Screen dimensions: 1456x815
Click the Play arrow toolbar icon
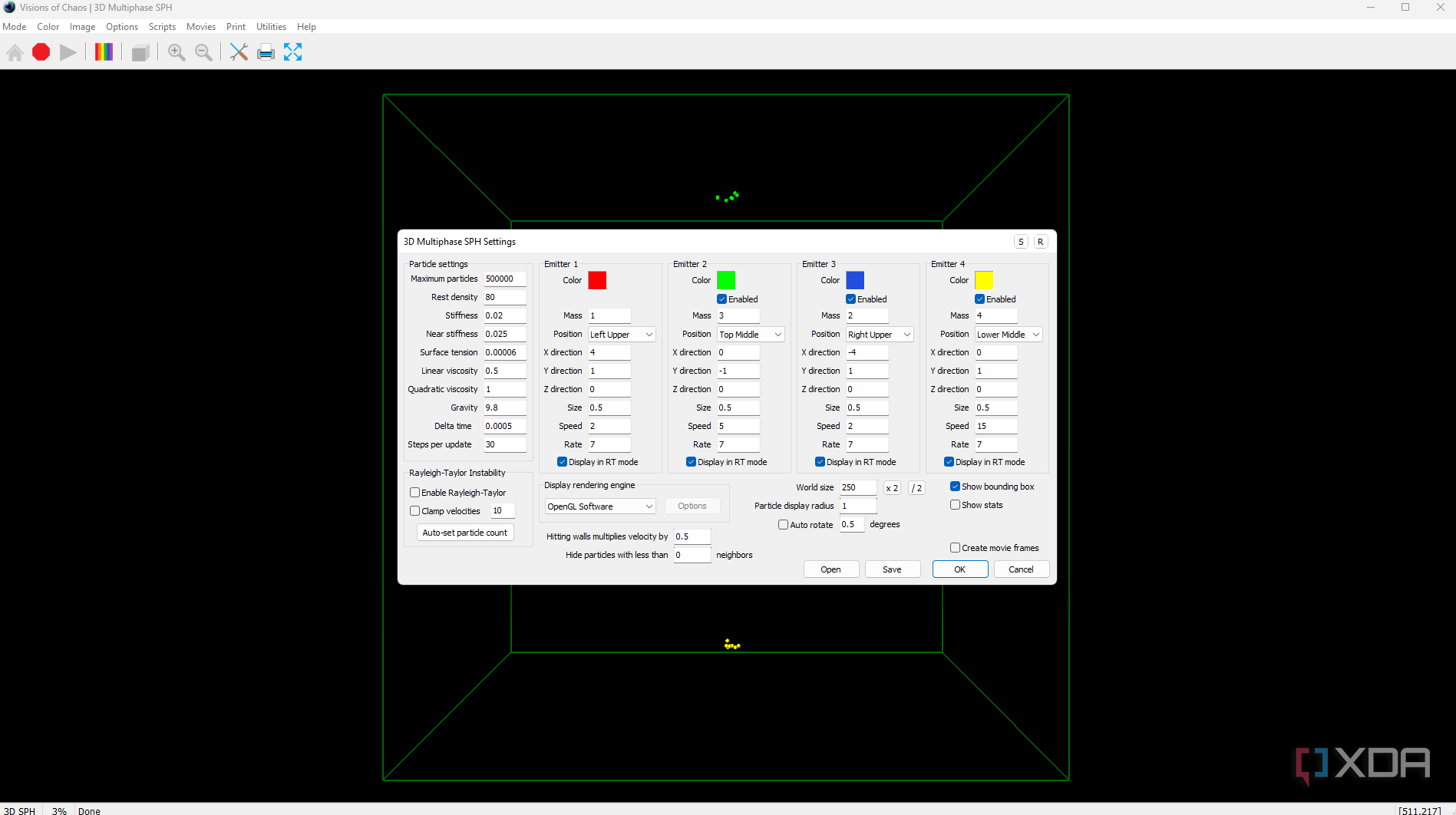pos(68,52)
